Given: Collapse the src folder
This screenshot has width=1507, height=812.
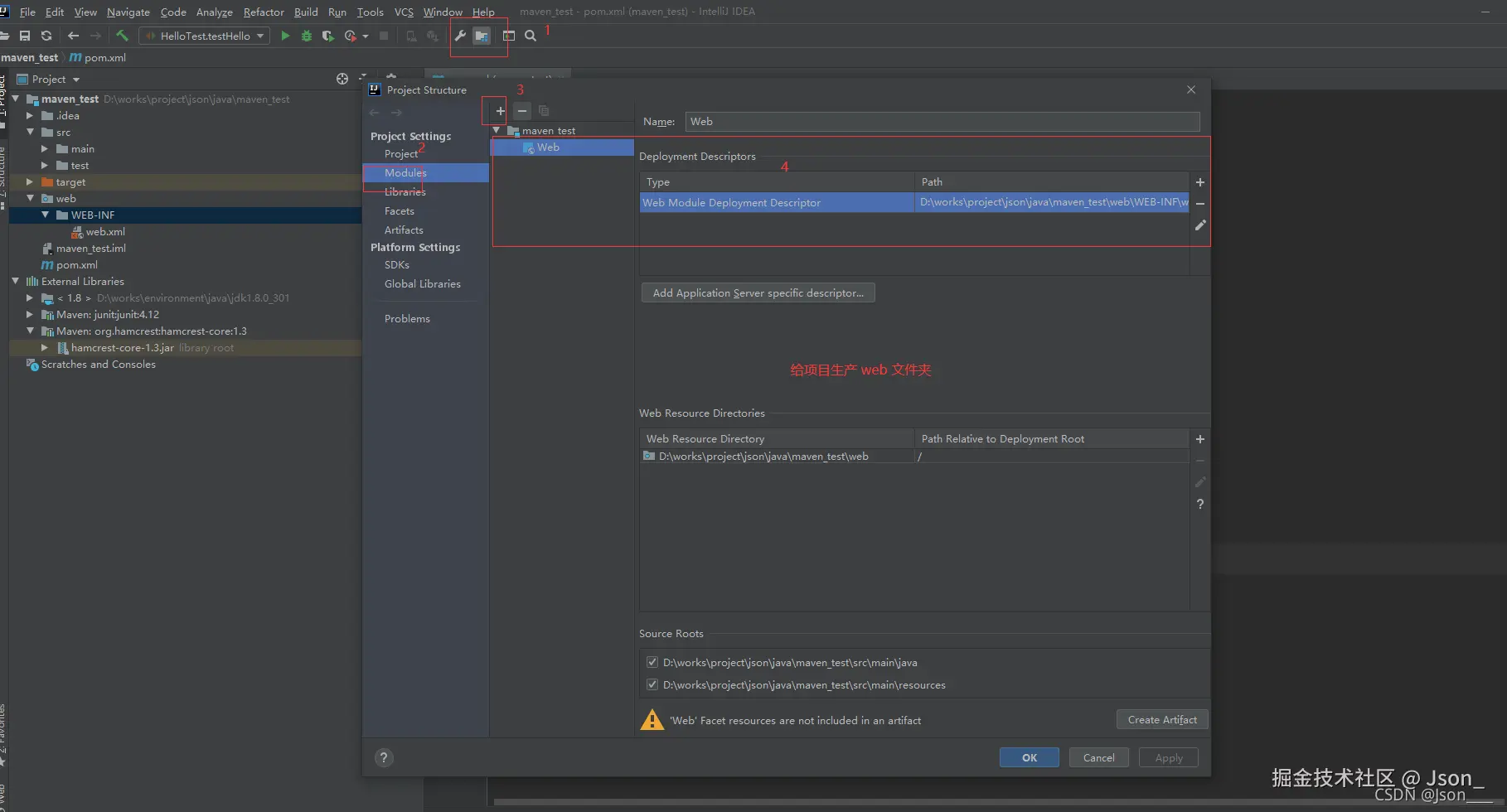Looking at the screenshot, I should 30,132.
